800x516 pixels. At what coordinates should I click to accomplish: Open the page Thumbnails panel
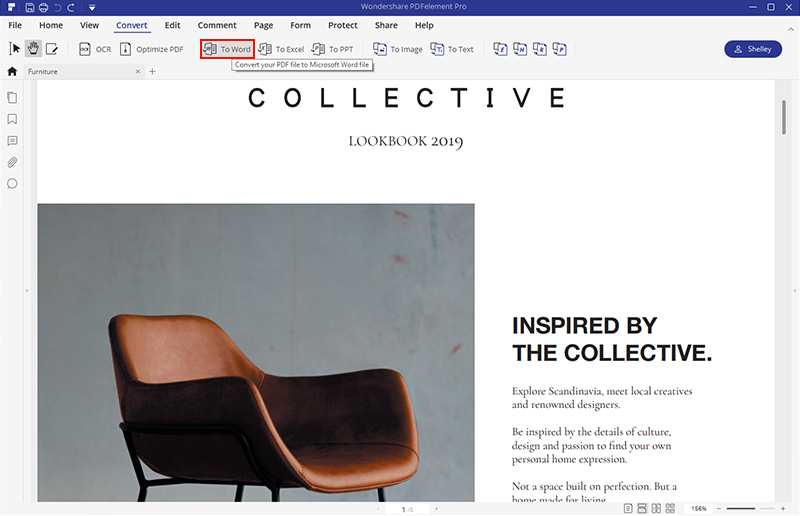pyautogui.click(x=12, y=98)
